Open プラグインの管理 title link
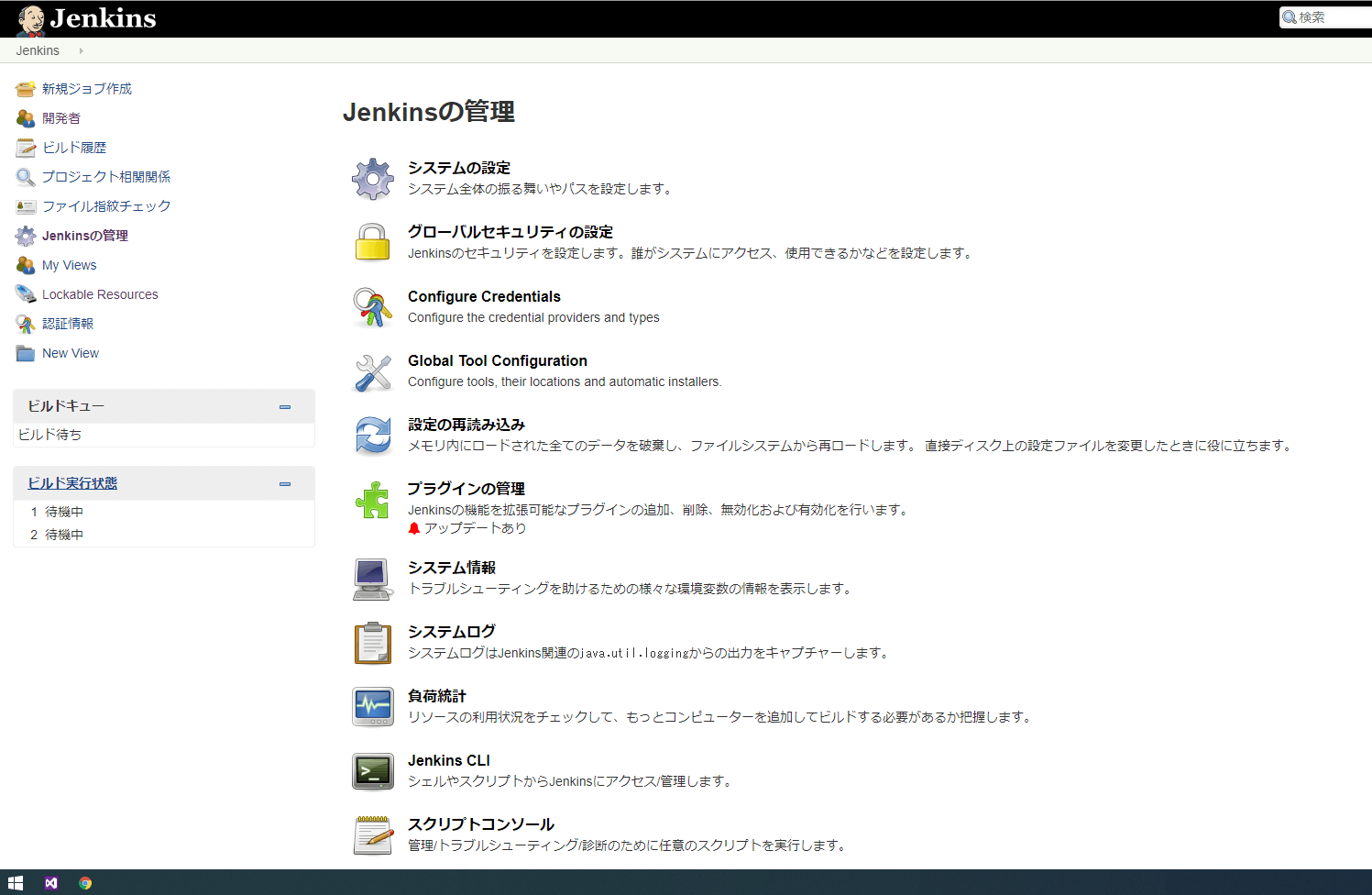The width and height of the screenshot is (1372, 895). 466,489
